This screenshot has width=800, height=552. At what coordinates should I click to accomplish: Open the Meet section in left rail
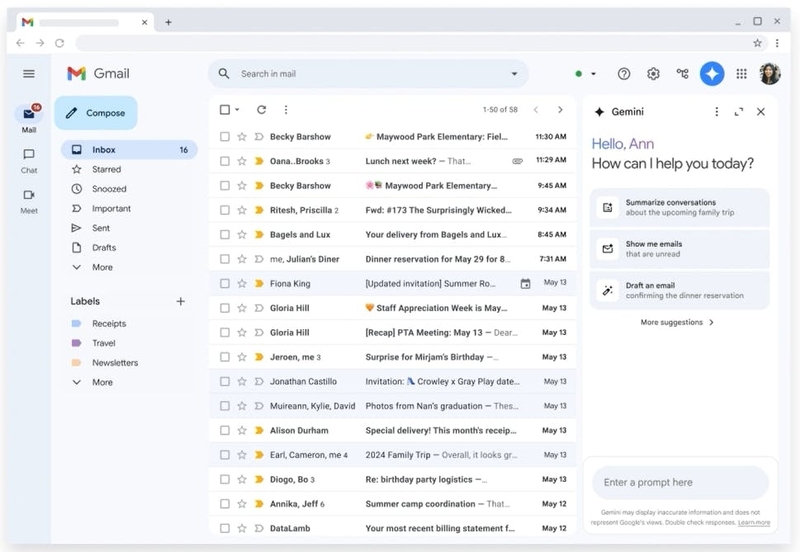(29, 201)
